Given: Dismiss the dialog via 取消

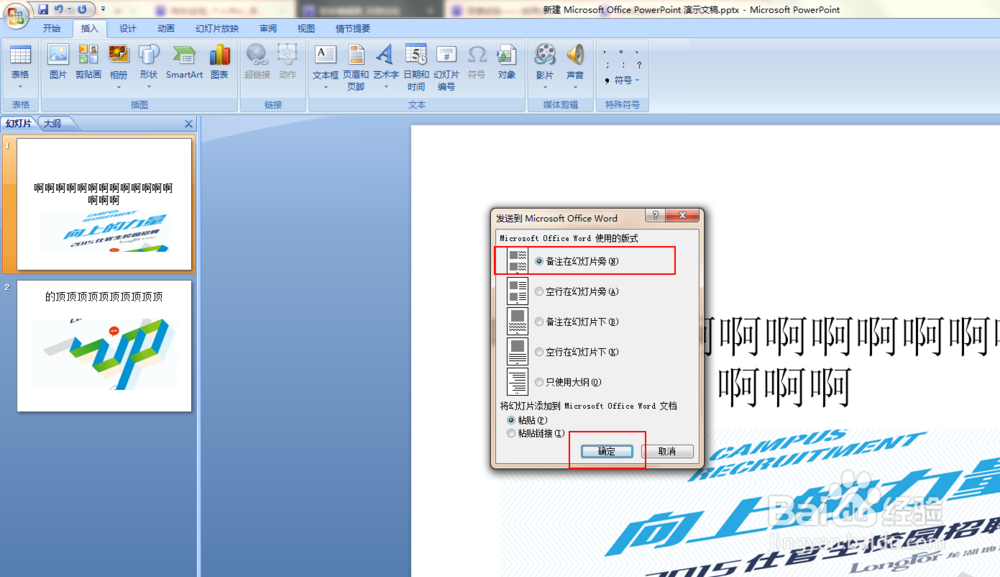Looking at the screenshot, I should (667, 452).
